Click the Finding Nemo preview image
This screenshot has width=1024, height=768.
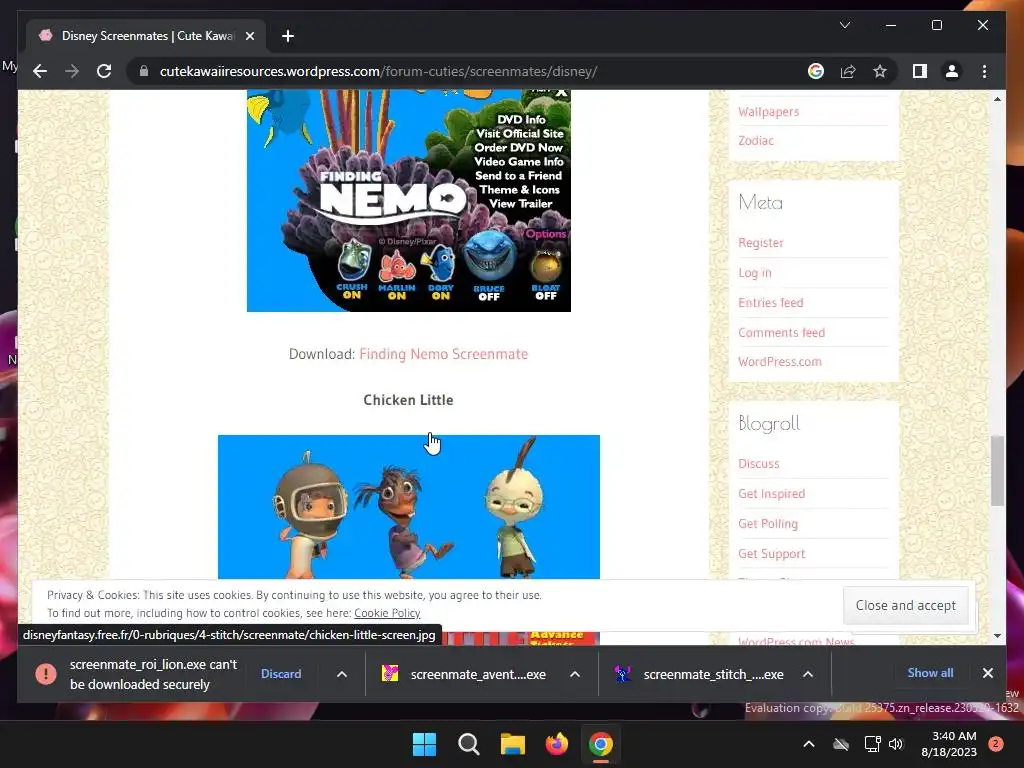[x=409, y=200]
